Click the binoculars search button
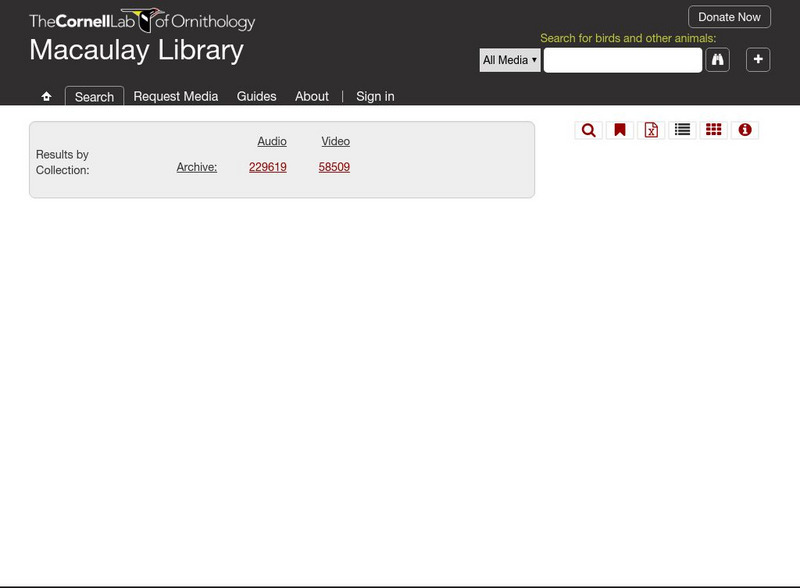Image resolution: width=800 pixels, height=588 pixels. 717,60
